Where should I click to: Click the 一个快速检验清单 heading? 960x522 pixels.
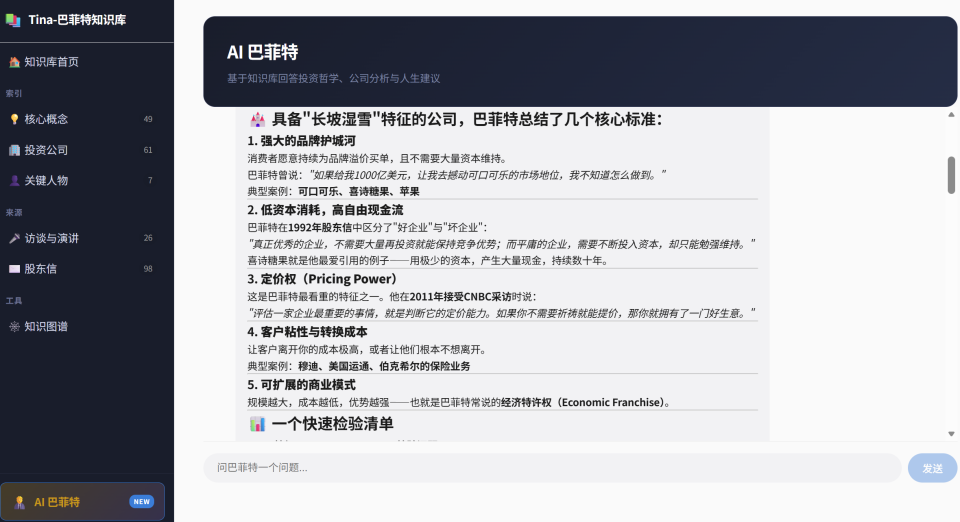[x=332, y=423]
